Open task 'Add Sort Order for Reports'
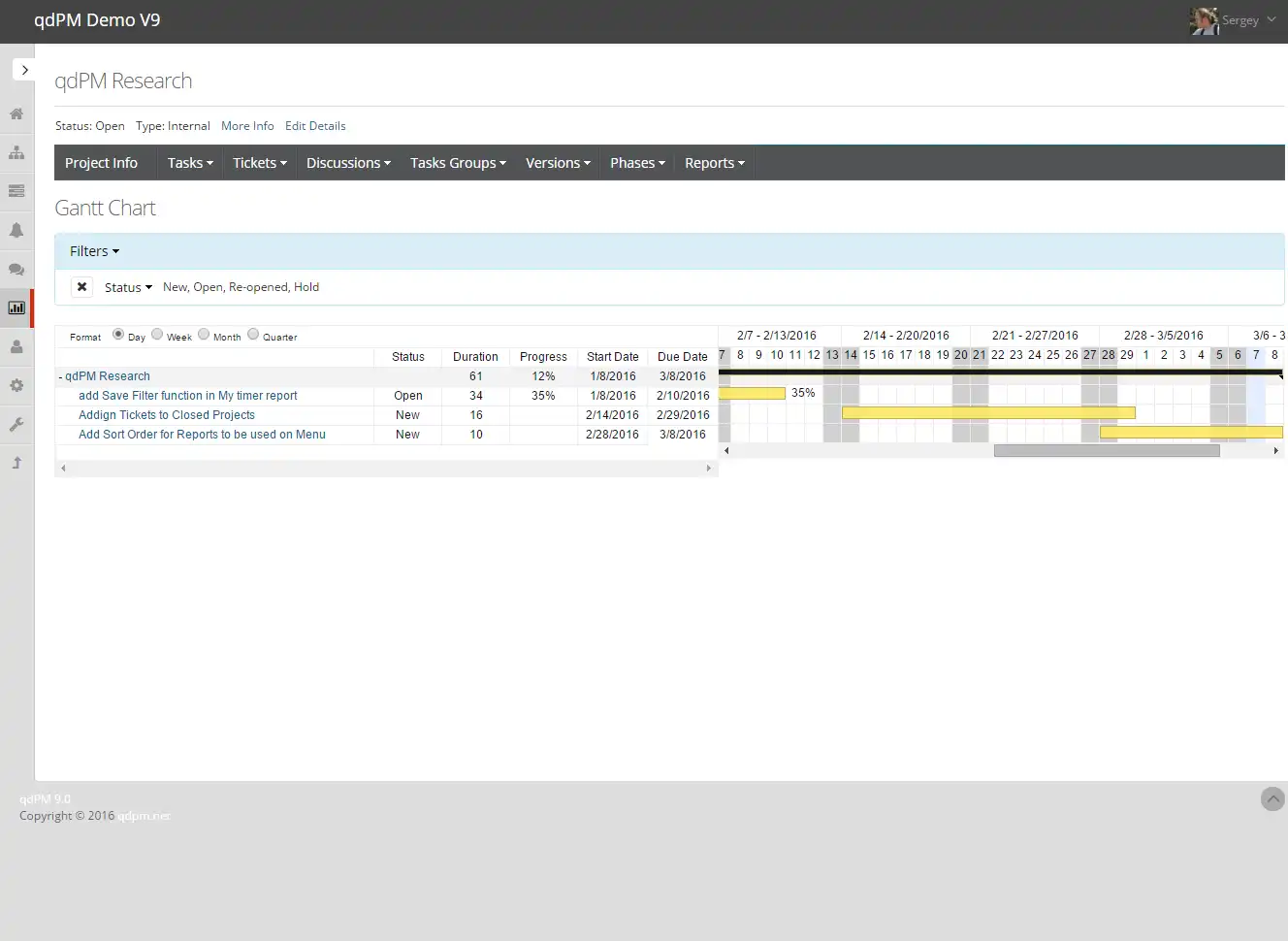1288x941 pixels. (202, 435)
